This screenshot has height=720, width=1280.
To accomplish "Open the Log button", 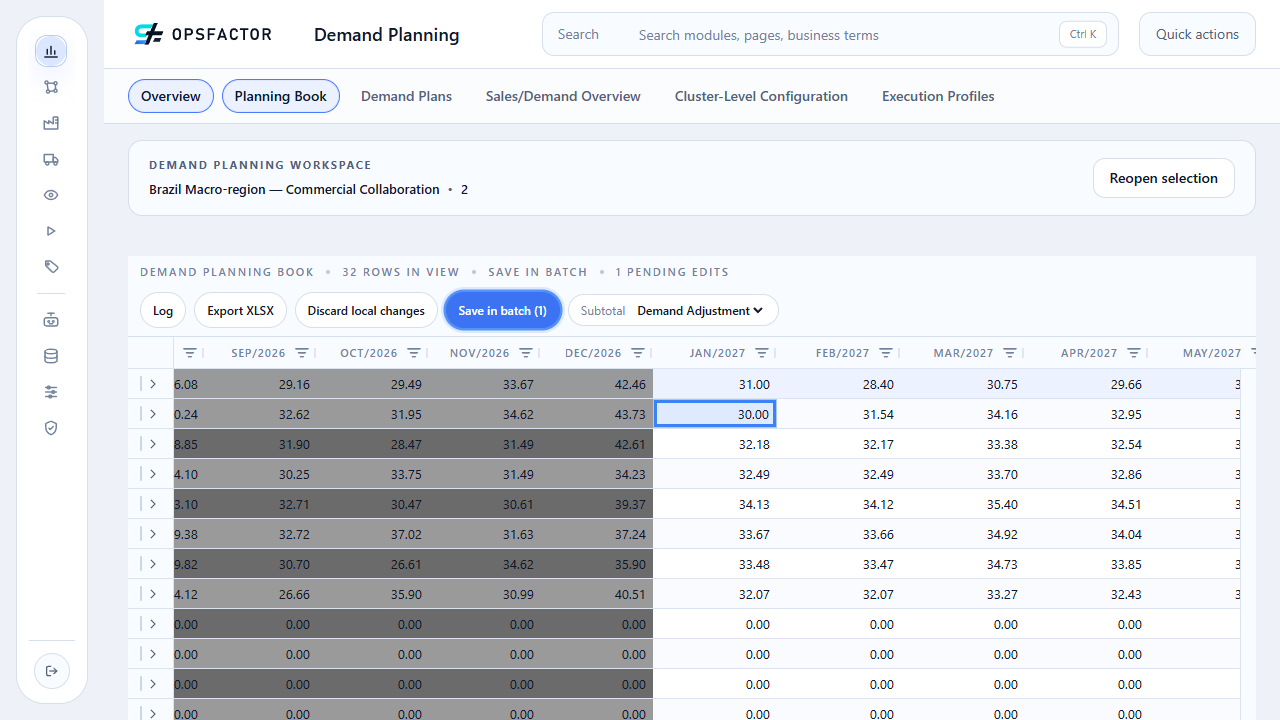I will pyautogui.click(x=163, y=311).
